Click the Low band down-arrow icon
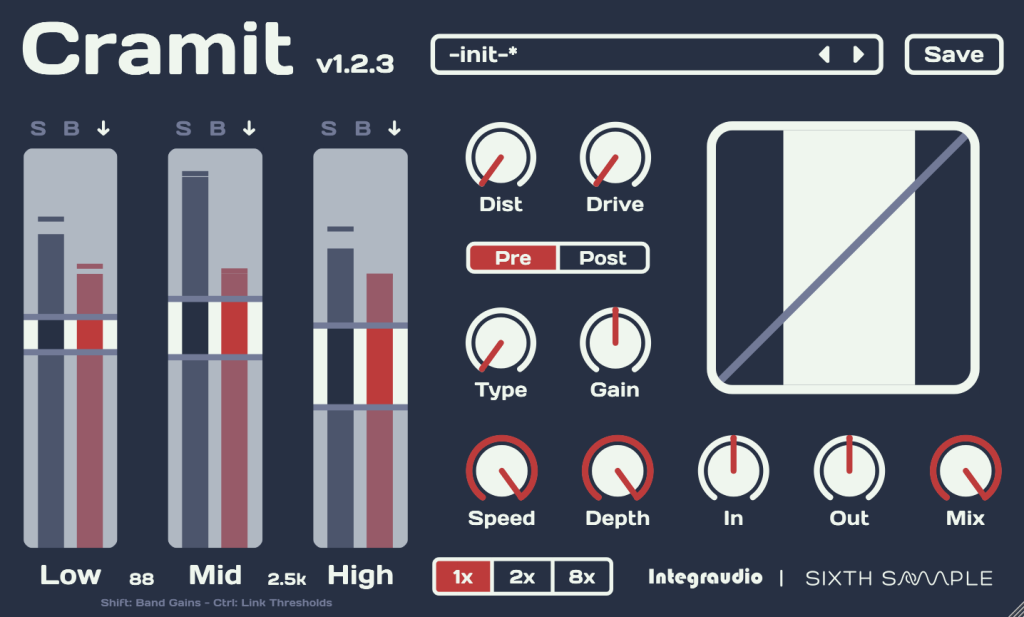Screen dimensions: 1024x617 103,129
